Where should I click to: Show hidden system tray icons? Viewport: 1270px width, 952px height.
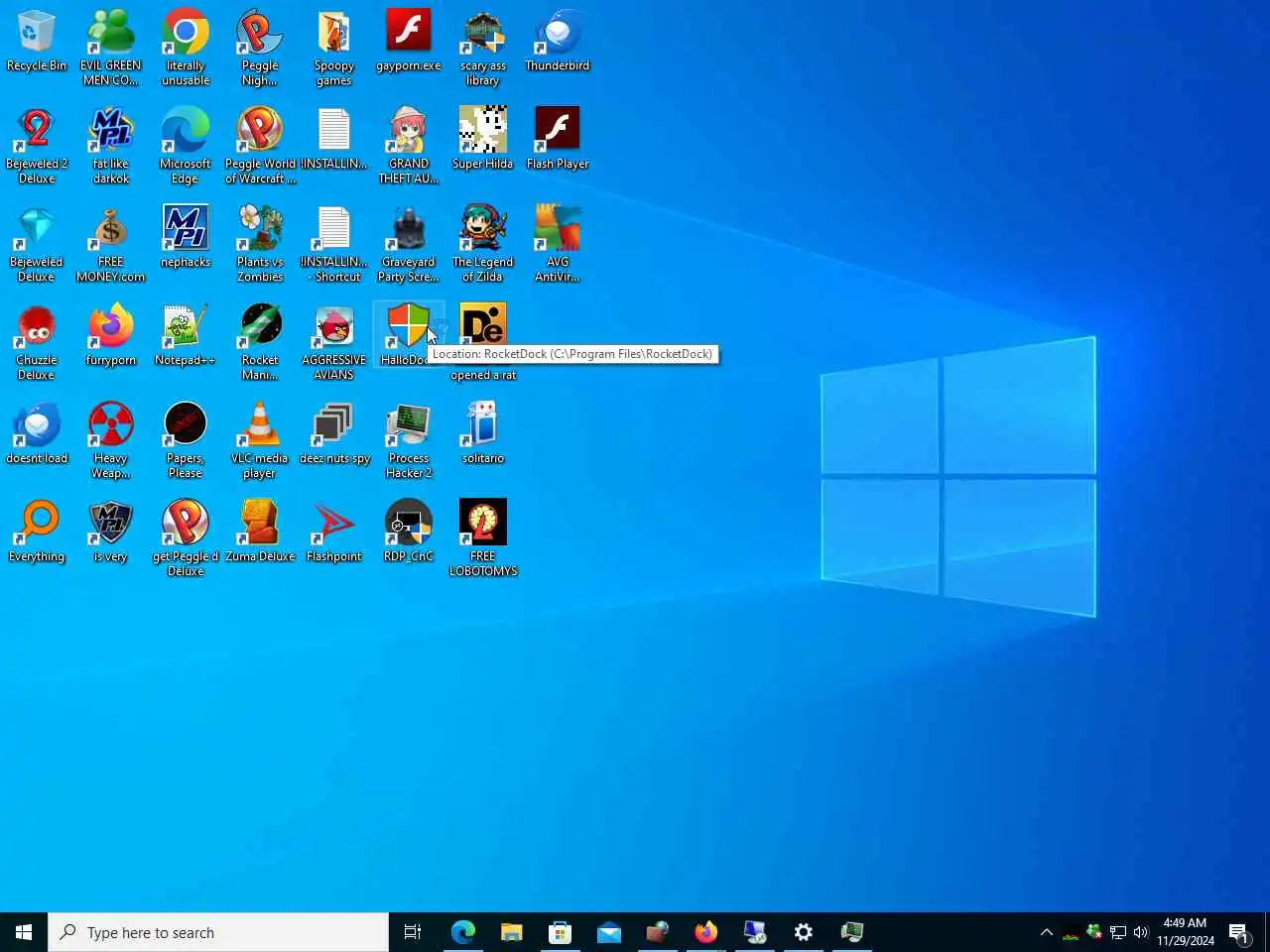(1046, 932)
